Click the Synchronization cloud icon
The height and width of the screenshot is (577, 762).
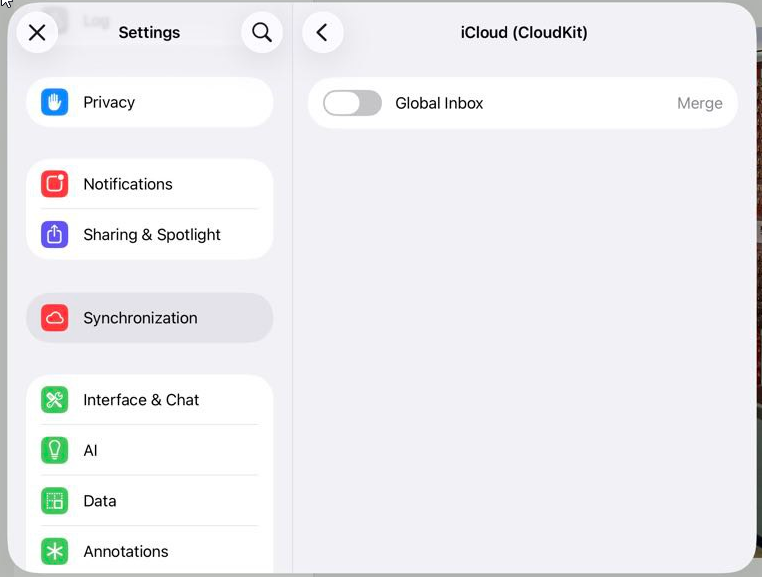click(x=54, y=318)
